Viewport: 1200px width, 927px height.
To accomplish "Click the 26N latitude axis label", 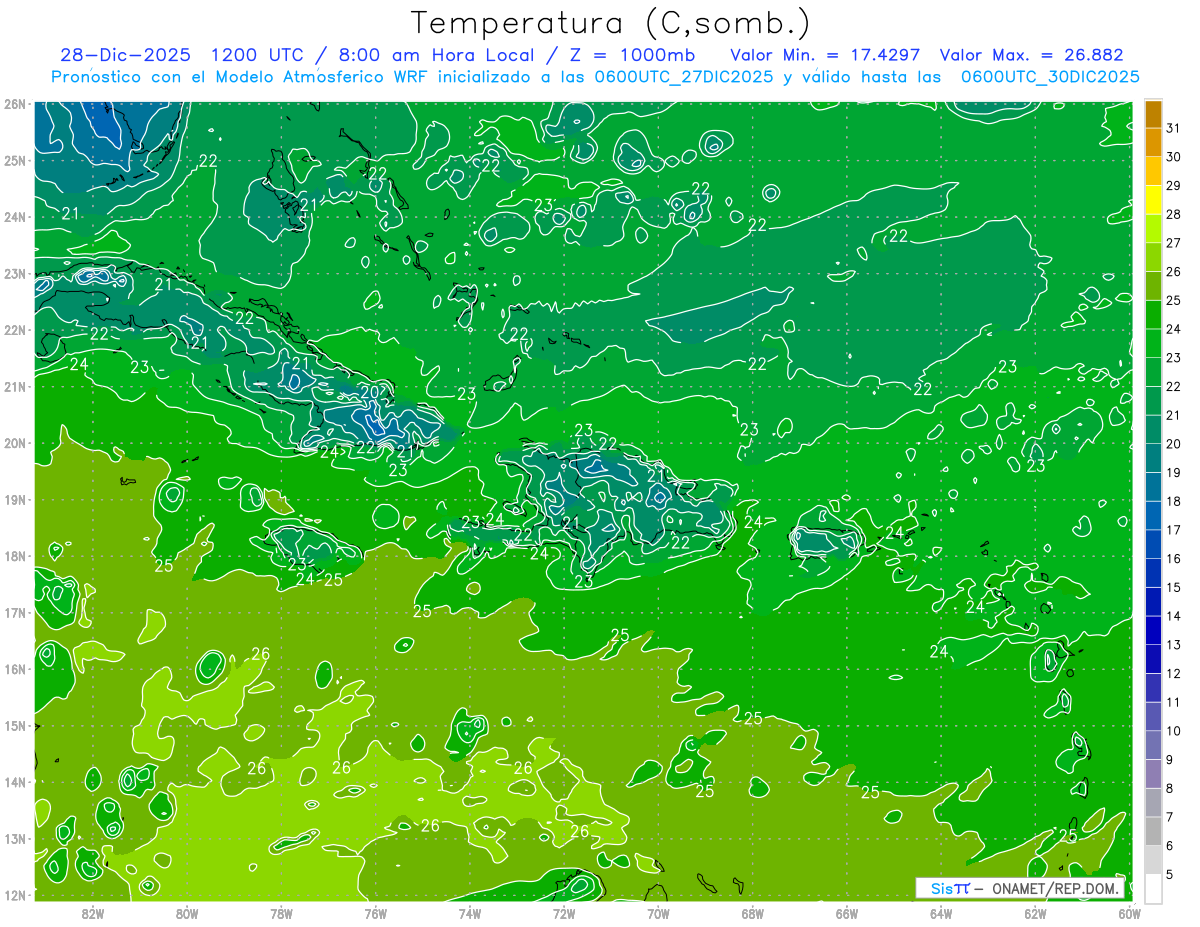I will pyautogui.click(x=14, y=104).
